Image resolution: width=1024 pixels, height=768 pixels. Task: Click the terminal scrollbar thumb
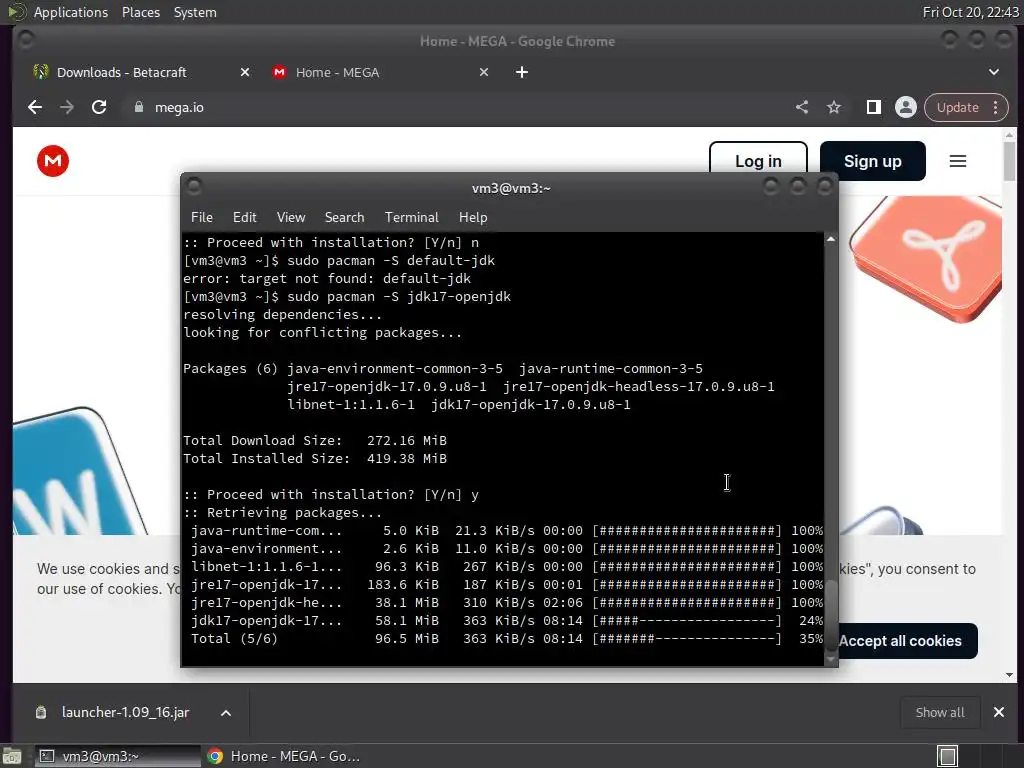[831, 614]
